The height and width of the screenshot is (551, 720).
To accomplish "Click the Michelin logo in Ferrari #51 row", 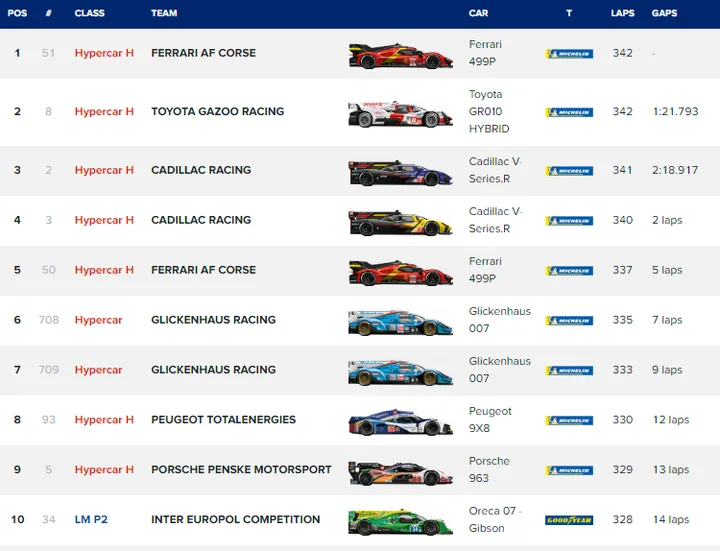I will coord(569,54).
